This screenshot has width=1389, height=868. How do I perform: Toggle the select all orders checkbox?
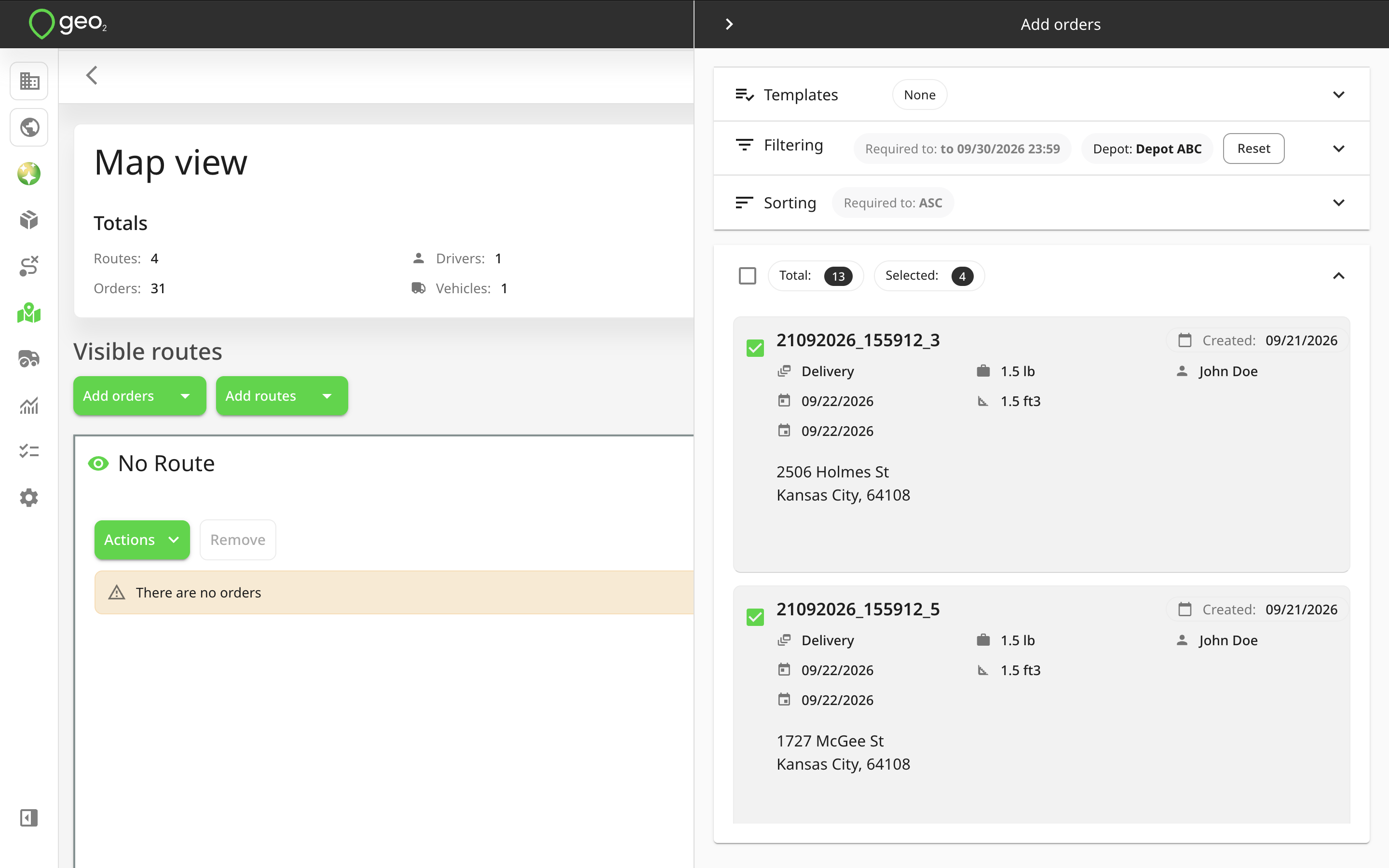coord(747,276)
